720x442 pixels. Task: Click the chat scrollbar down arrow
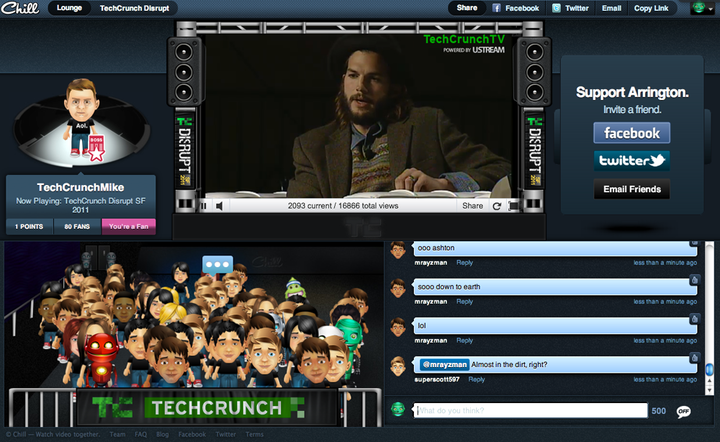pyautogui.click(x=709, y=390)
